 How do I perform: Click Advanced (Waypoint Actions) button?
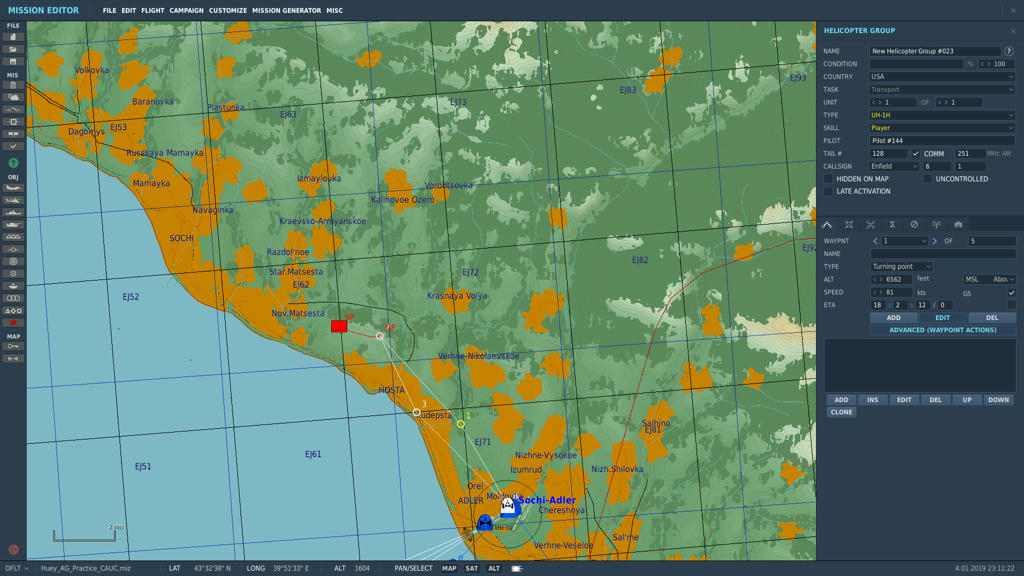[942, 330]
